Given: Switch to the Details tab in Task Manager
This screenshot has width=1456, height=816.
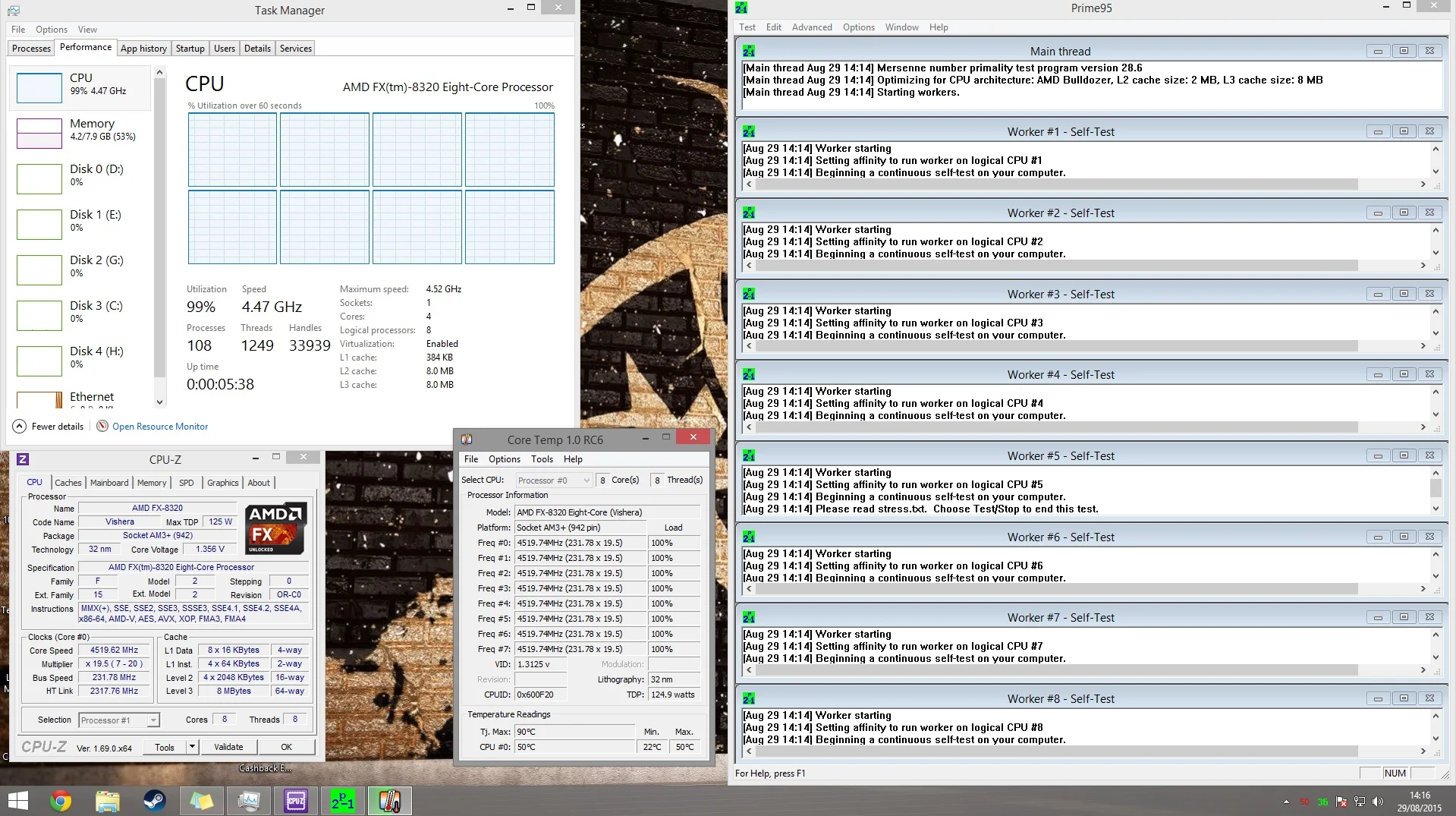Looking at the screenshot, I should point(257,48).
